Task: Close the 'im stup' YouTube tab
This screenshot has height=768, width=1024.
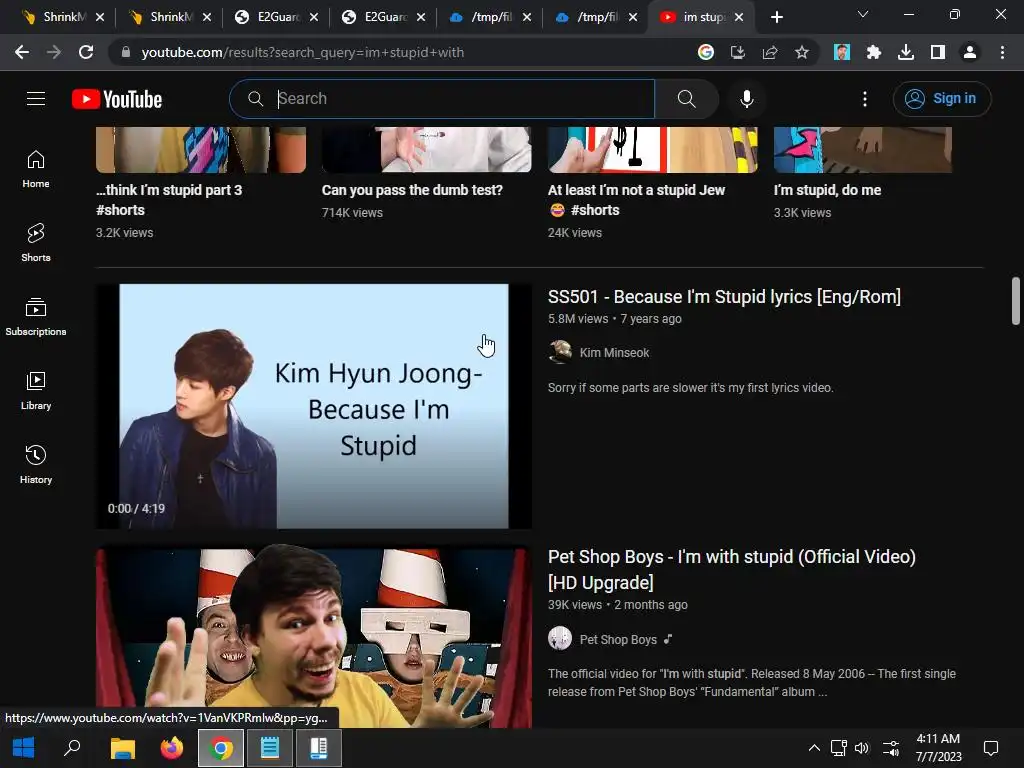Action: pos(739,17)
